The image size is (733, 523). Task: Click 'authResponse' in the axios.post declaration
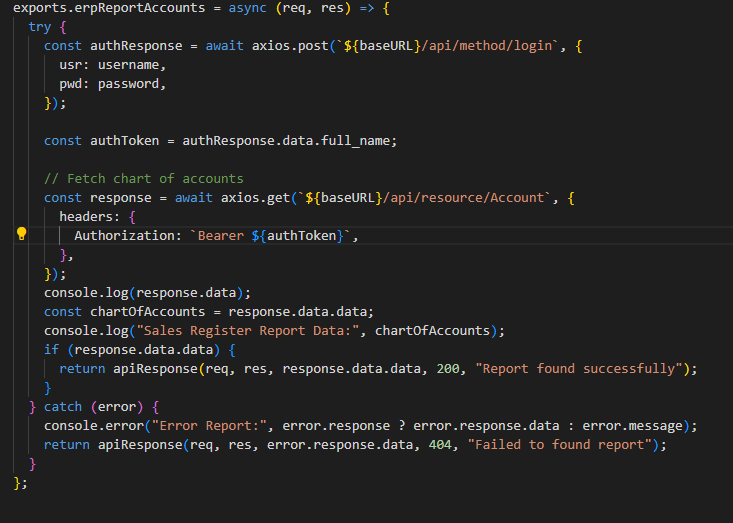[x=136, y=46]
